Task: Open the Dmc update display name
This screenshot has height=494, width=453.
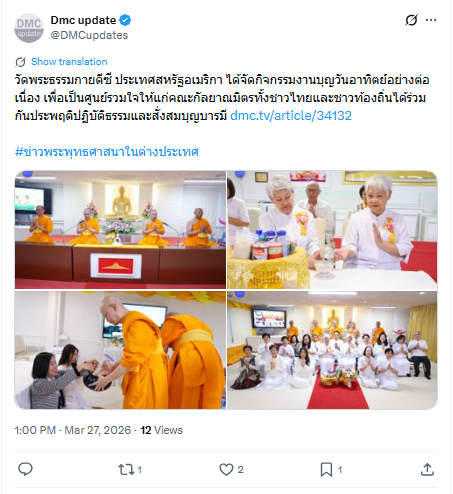Action: click(83, 20)
